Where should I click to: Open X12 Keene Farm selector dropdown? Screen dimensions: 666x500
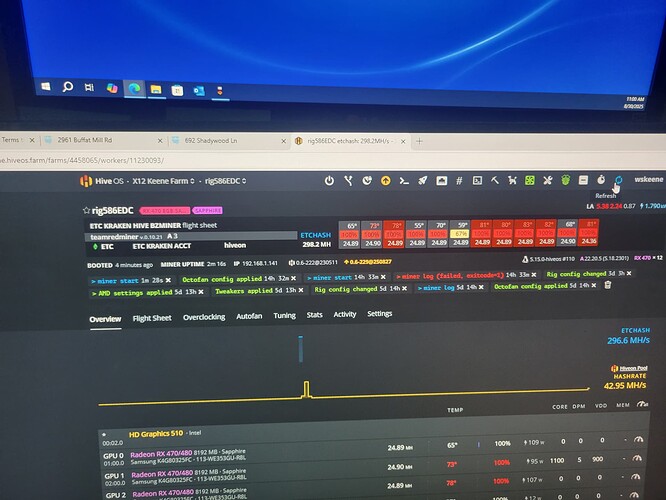click(163, 181)
